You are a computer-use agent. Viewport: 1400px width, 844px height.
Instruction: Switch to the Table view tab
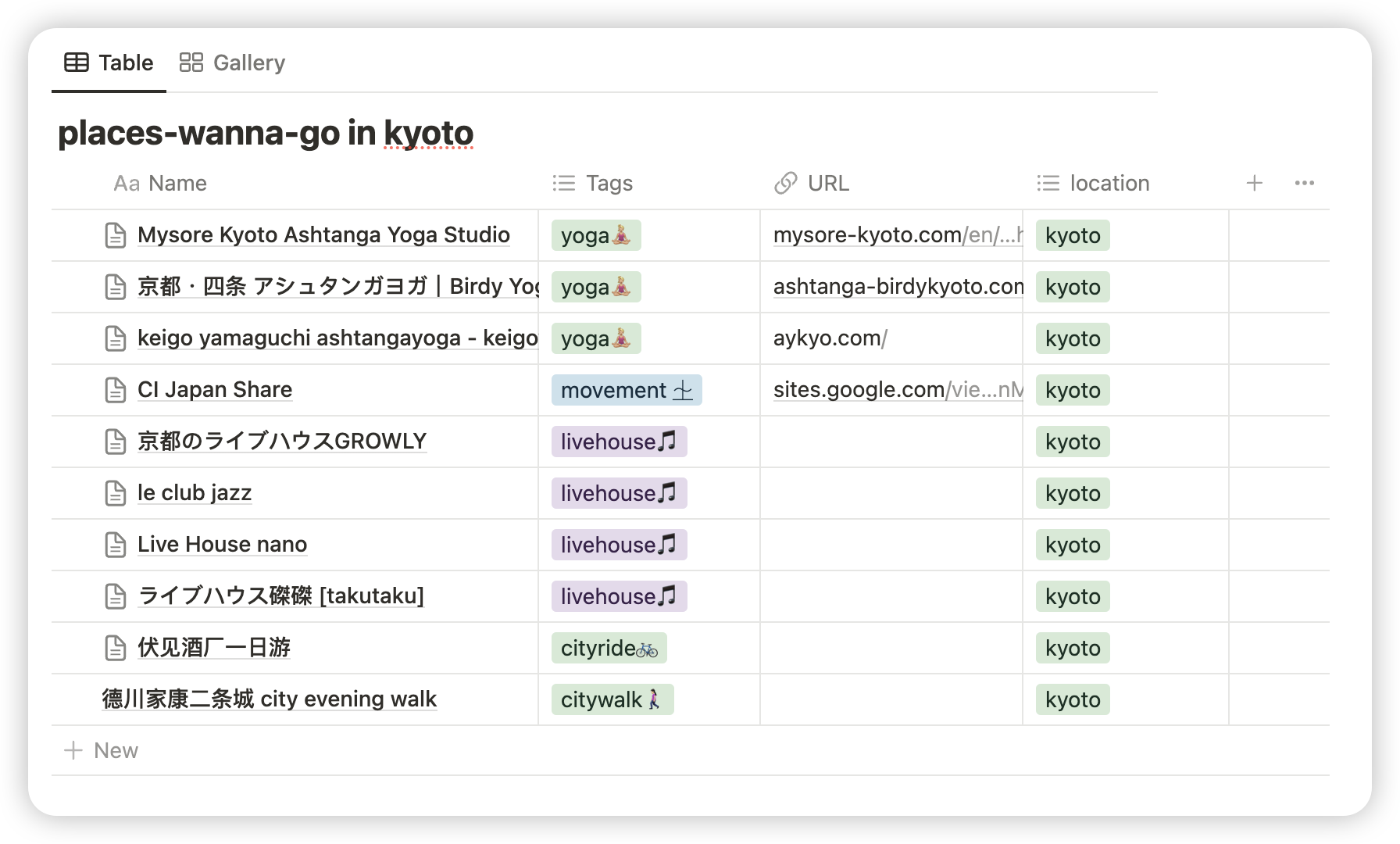click(109, 63)
